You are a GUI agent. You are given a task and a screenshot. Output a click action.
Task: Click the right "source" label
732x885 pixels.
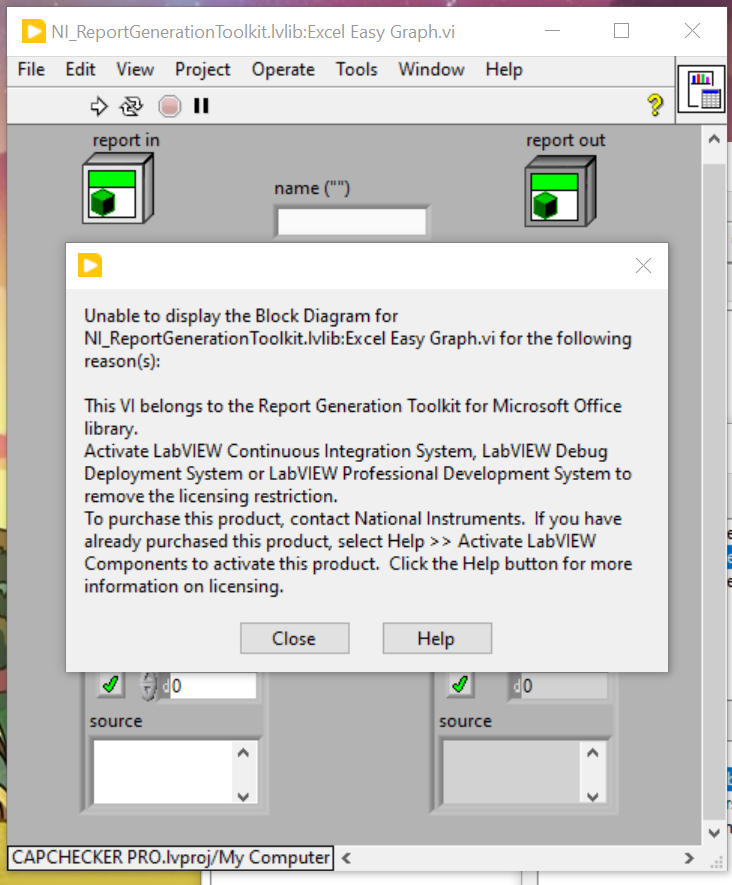[x=466, y=721]
